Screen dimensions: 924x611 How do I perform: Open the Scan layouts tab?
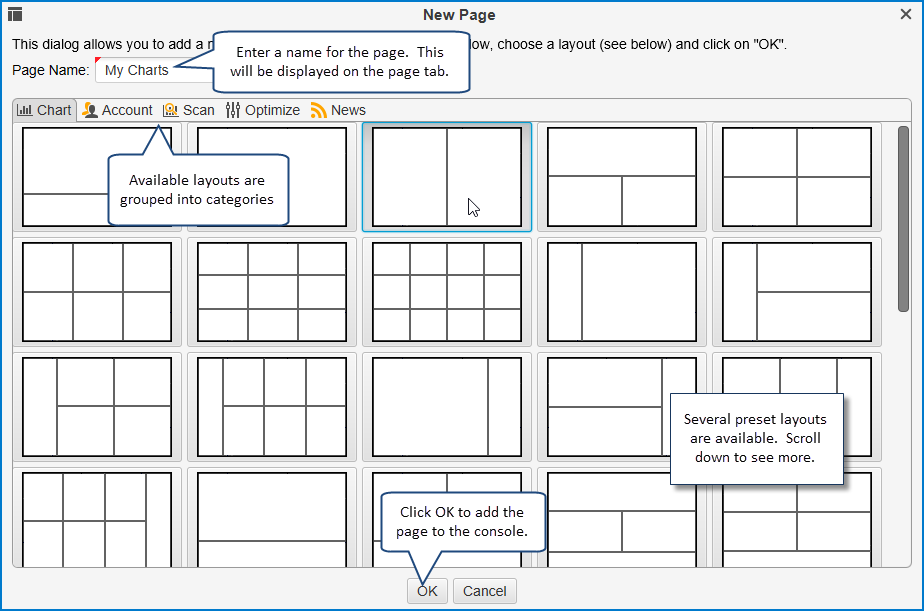(x=189, y=110)
